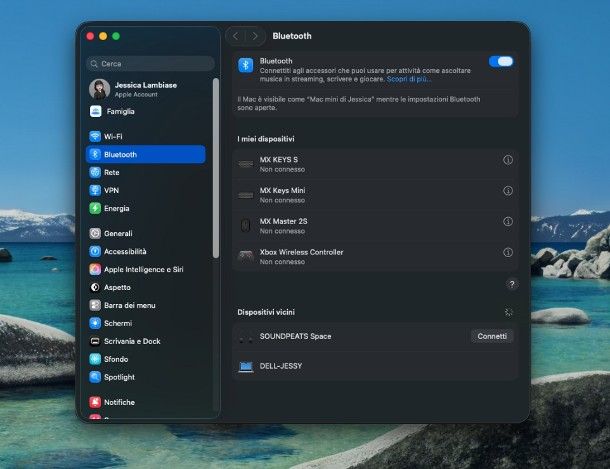Open the Scopri di più link
This screenshot has height=469, width=610.
click(x=408, y=79)
